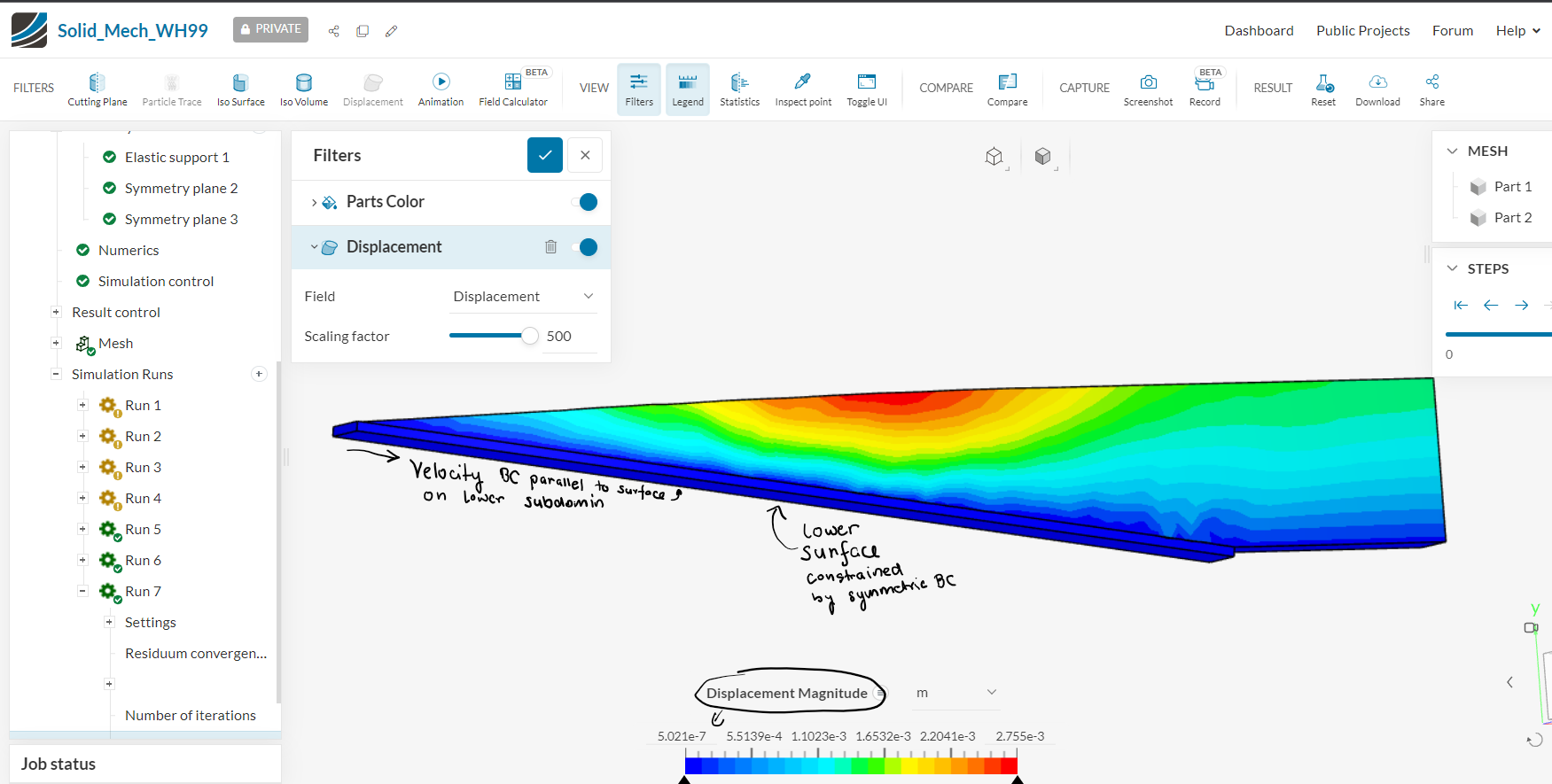The image size is (1552, 784).
Task: Add a new simulation run with plus button
Action: click(260, 374)
